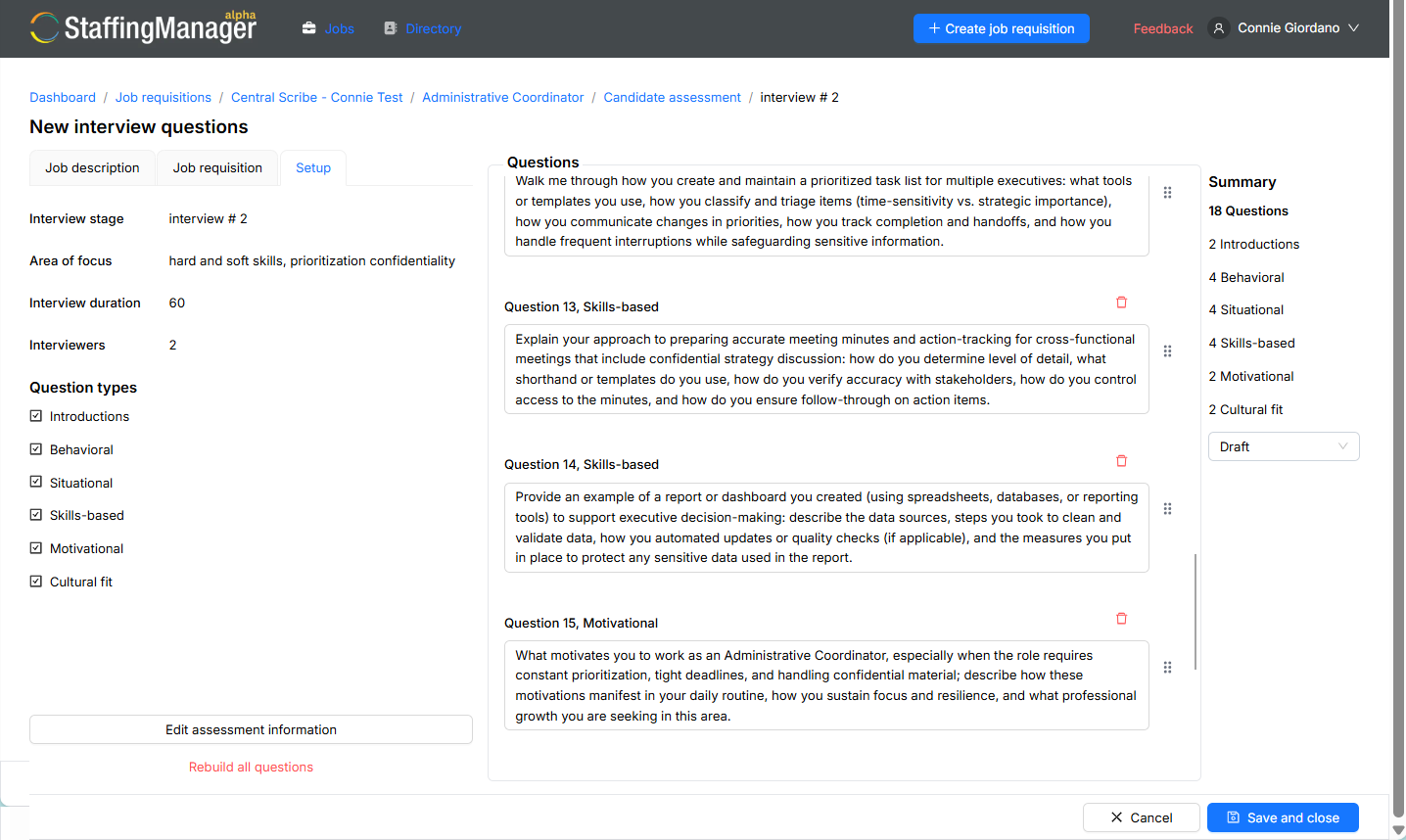Grab the drag handle for Question 15
The width and height of the screenshot is (1406, 840).
[1167, 667]
